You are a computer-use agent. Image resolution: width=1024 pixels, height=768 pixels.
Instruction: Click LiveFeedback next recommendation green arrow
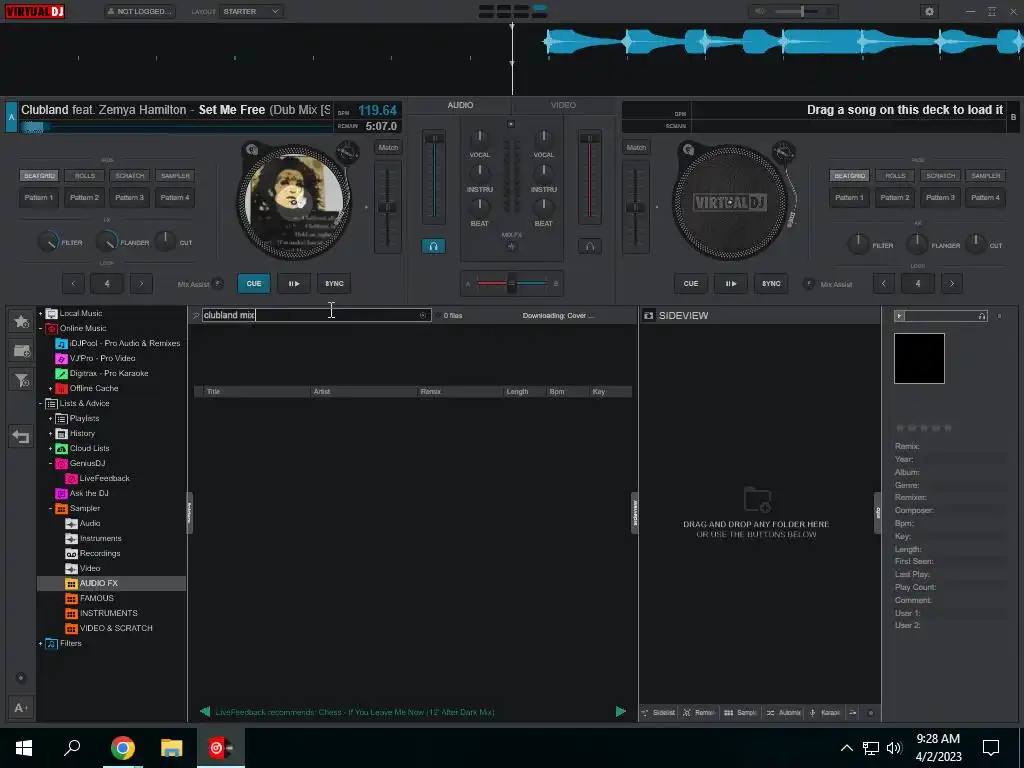pyautogui.click(x=620, y=712)
